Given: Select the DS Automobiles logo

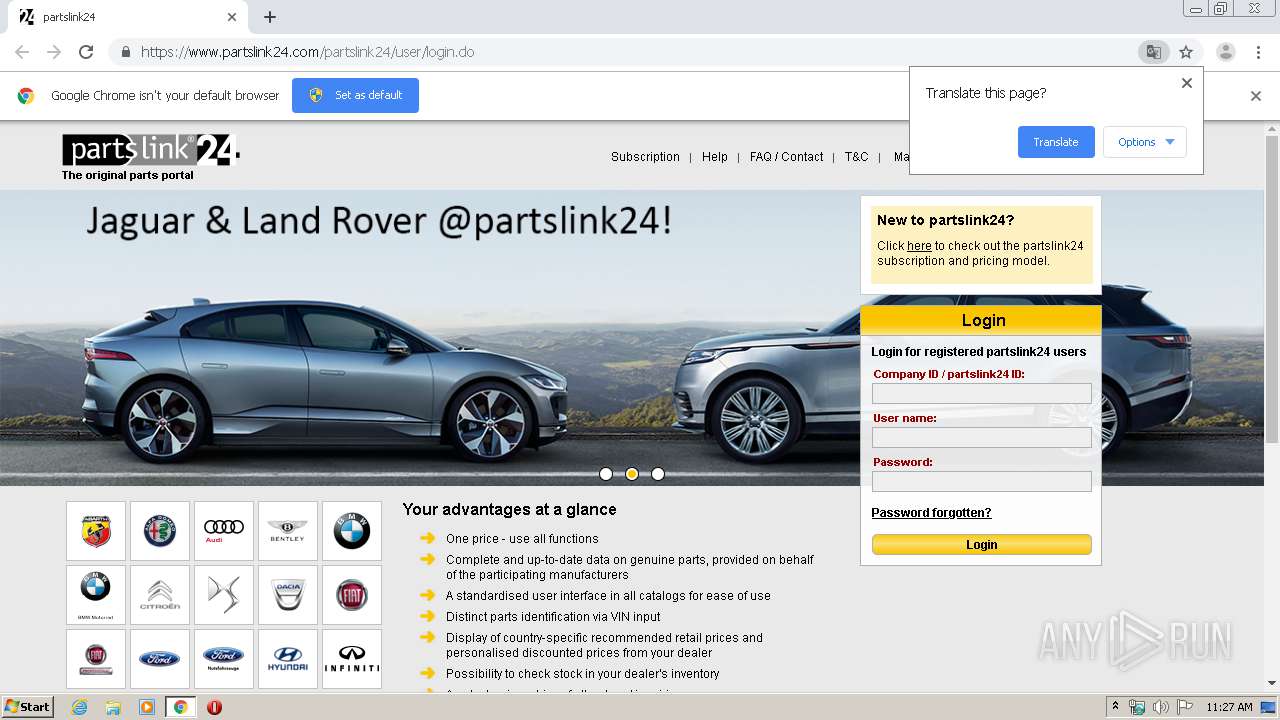Looking at the screenshot, I should (x=224, y=595).
